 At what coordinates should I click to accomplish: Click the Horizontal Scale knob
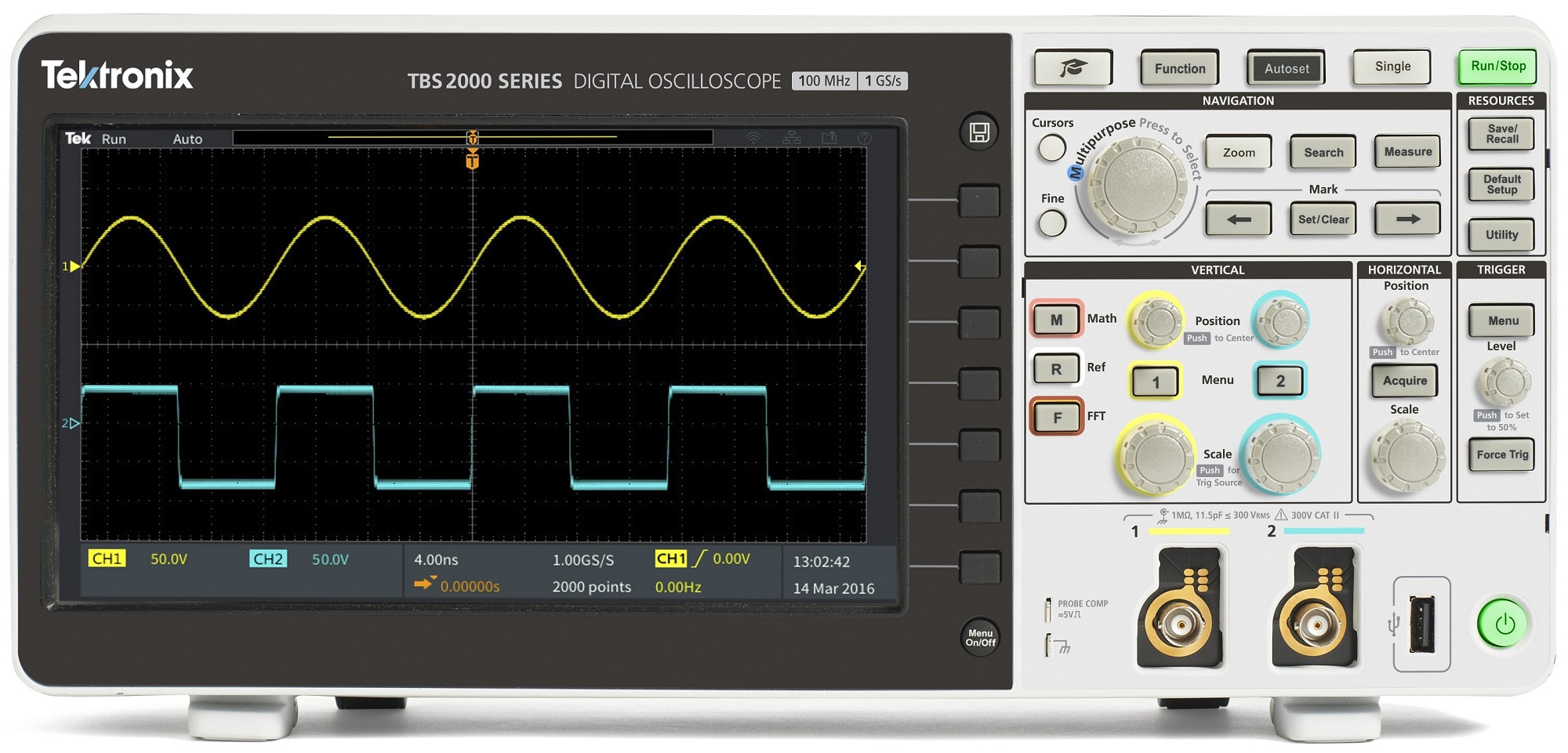[x=1408, y=456]
